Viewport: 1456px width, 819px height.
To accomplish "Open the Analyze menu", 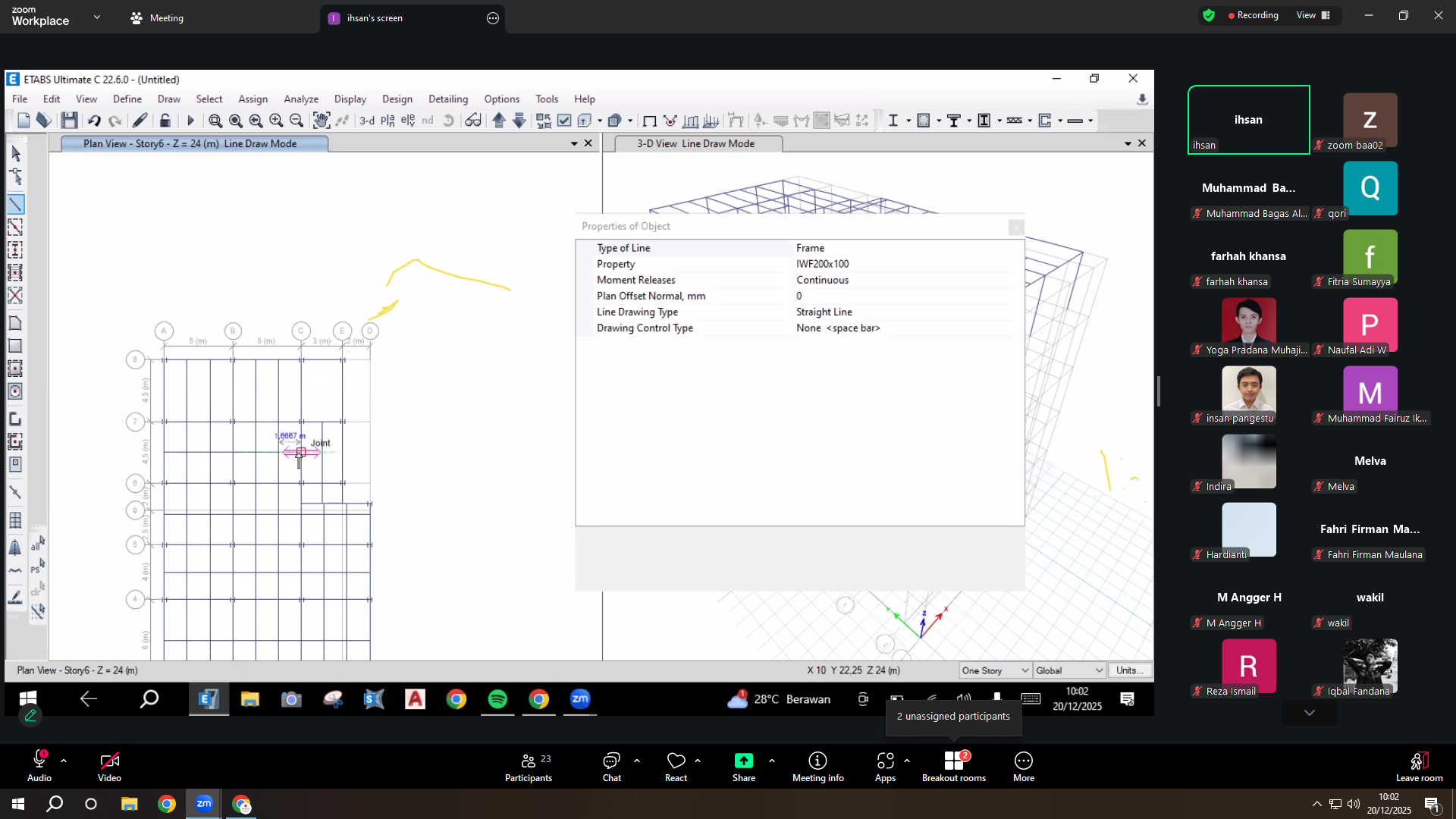I will [301, 99].
